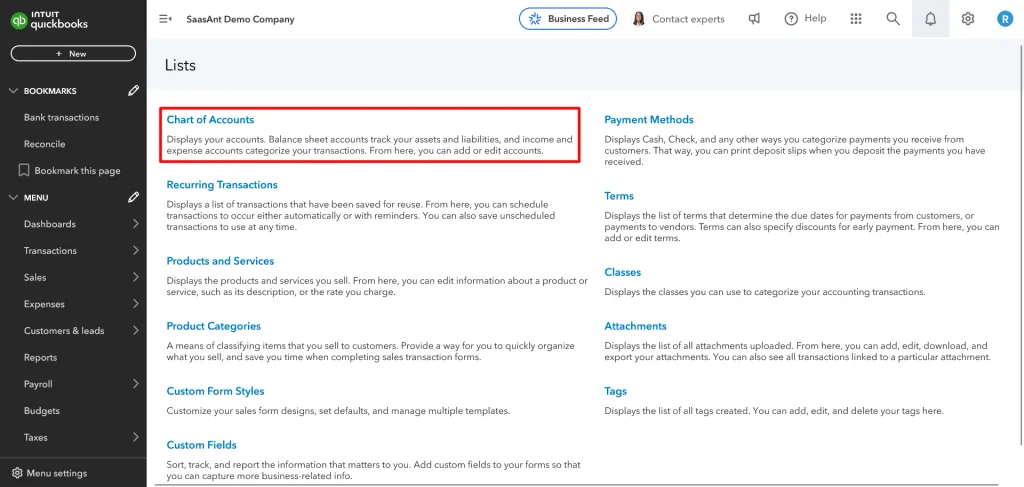This screenshot has height=487, width=1024.
Task: Open the Business Feed button
Action: click(568, 19)
